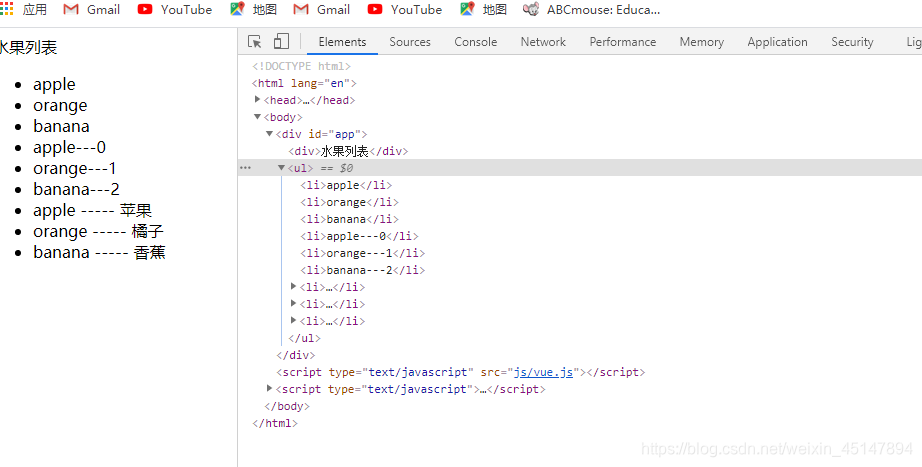Follow the js/vue.js source link

[543, 372]
